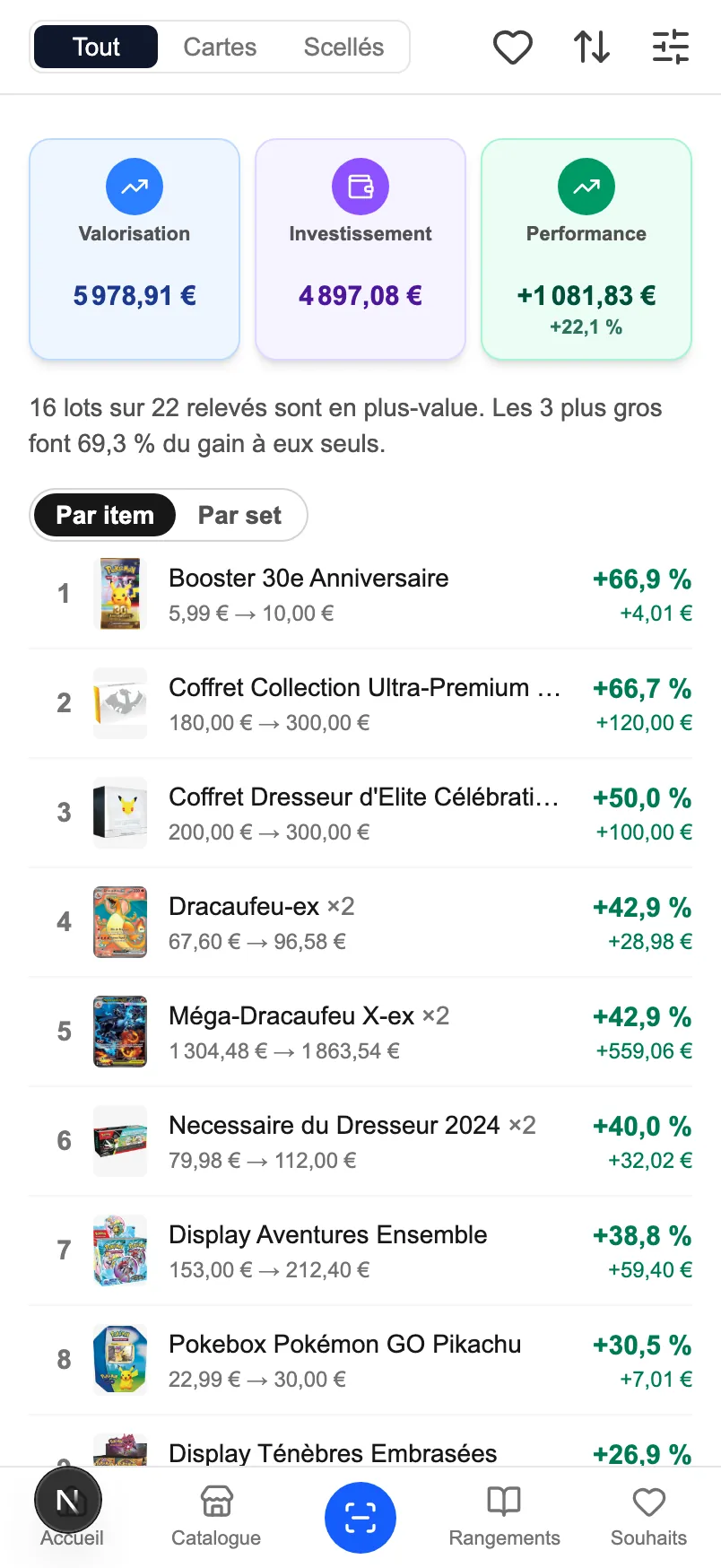This screenshot has width=721, height=1568.
Task: Open the Performance summary card
Action: point(586,249)
